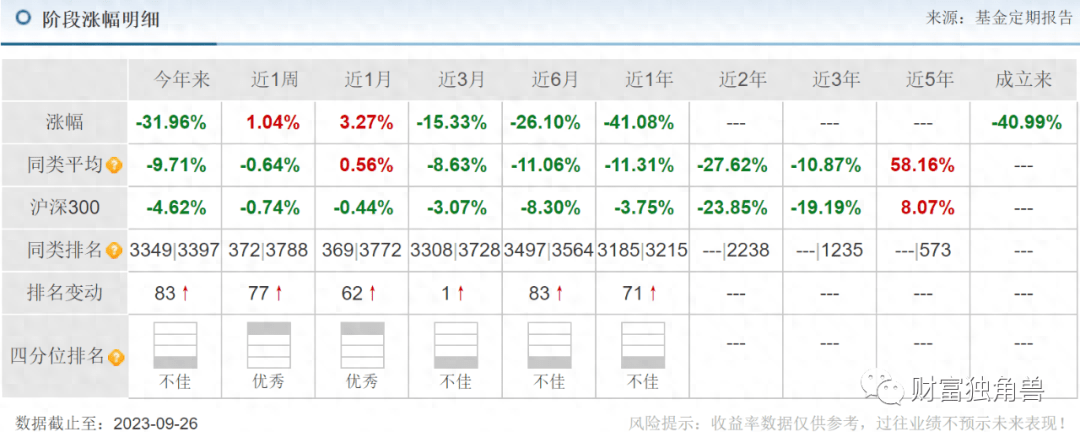This screenshot has height=437, width=1080.
Task: Click 近3月 quartile rank chart icon
Action: pyautogui.click(x=456, y=345)
